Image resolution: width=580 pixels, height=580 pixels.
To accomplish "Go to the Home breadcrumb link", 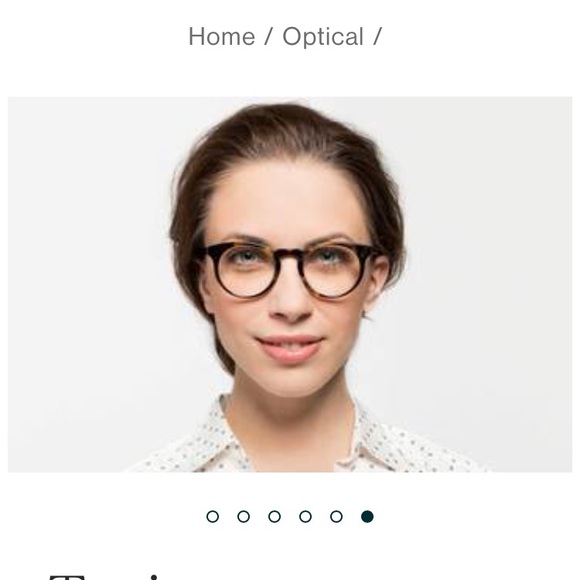I will coord(222,37).
